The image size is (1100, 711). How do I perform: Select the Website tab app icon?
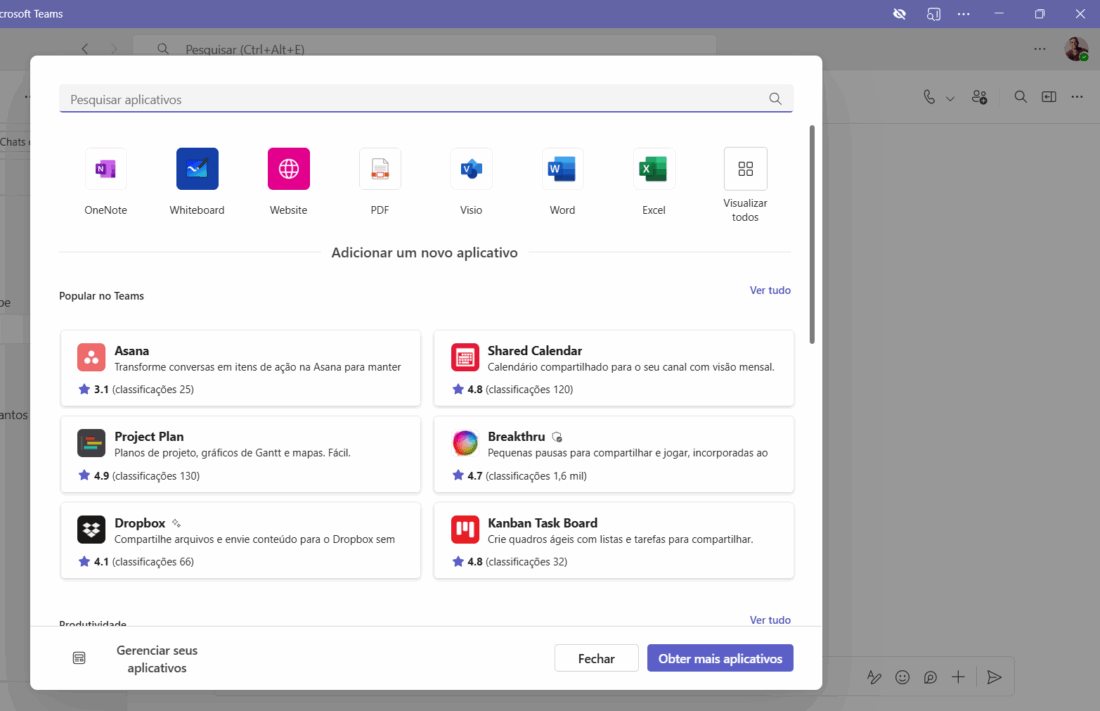click(288, 169)
